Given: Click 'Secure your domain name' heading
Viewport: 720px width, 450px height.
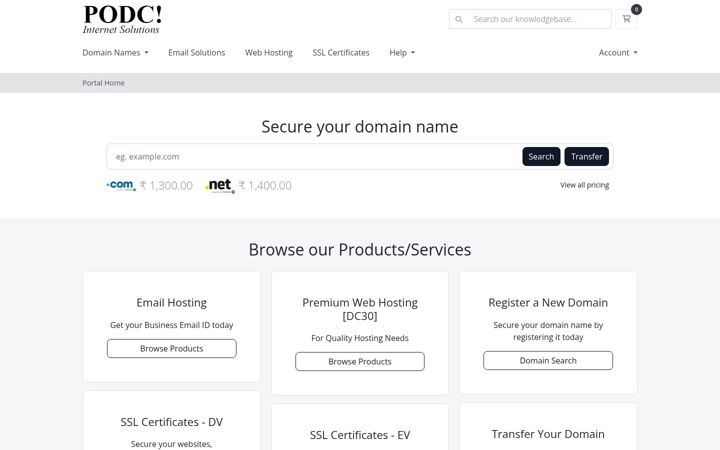Looking at the screenshot, I should tap(360, 127).
